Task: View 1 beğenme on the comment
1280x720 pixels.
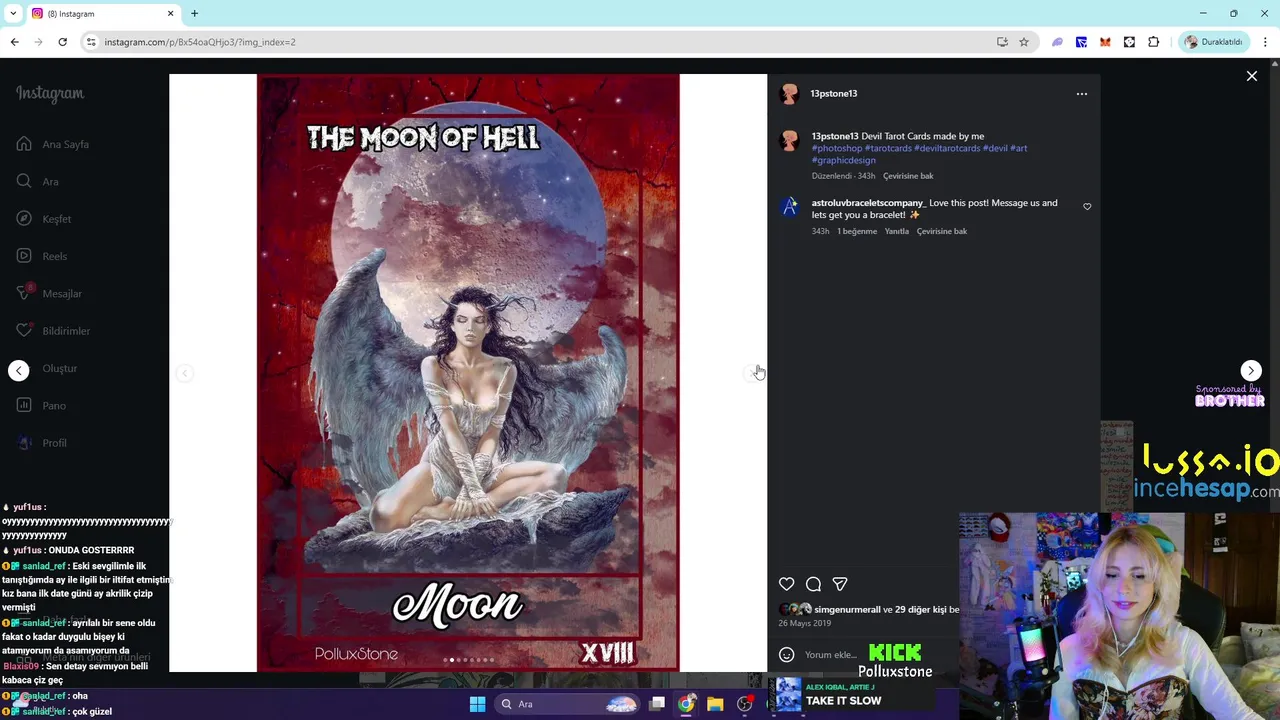Action: 857,231
